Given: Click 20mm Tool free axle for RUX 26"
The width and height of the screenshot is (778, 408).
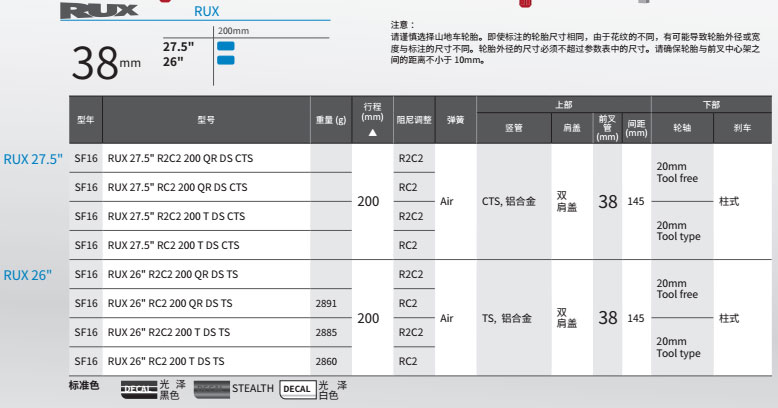Looking at the screenshot, I should (677, 289).
